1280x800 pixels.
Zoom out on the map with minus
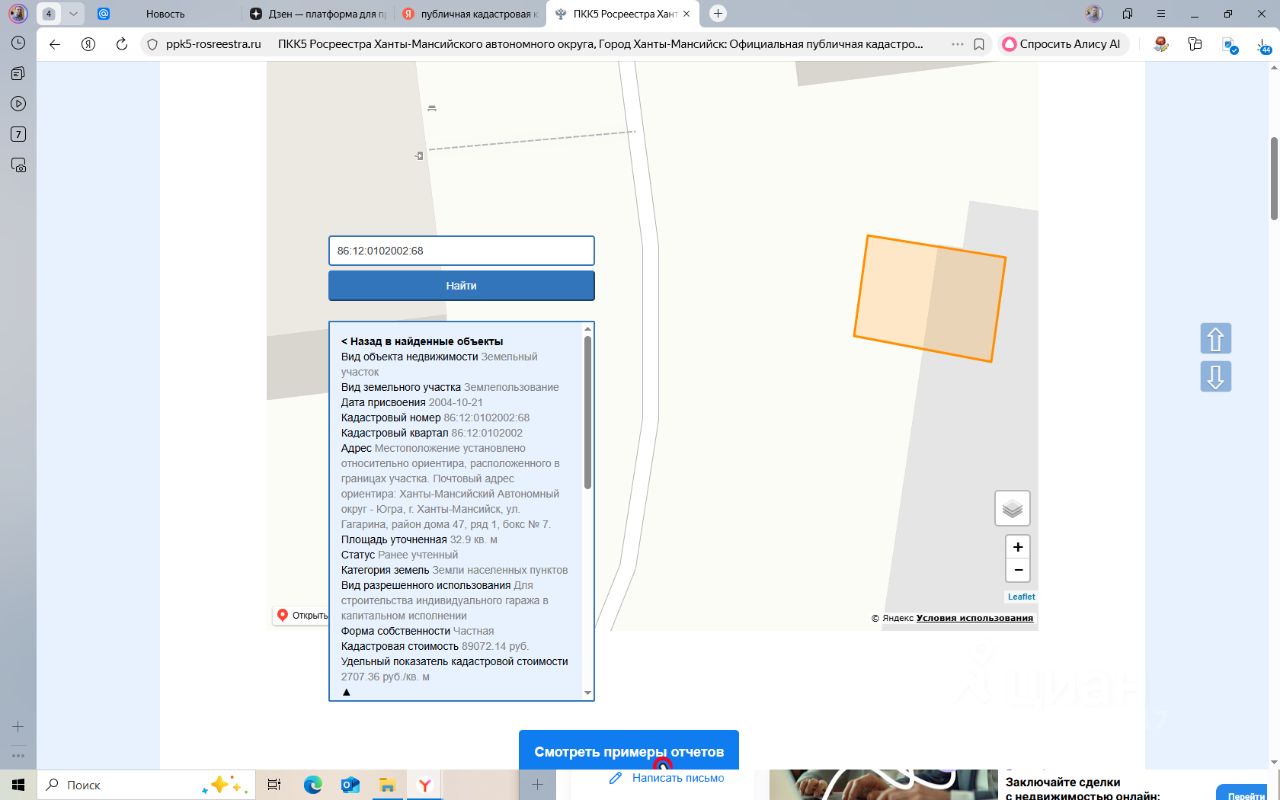pyautogui.click(x=1018, y=570)
